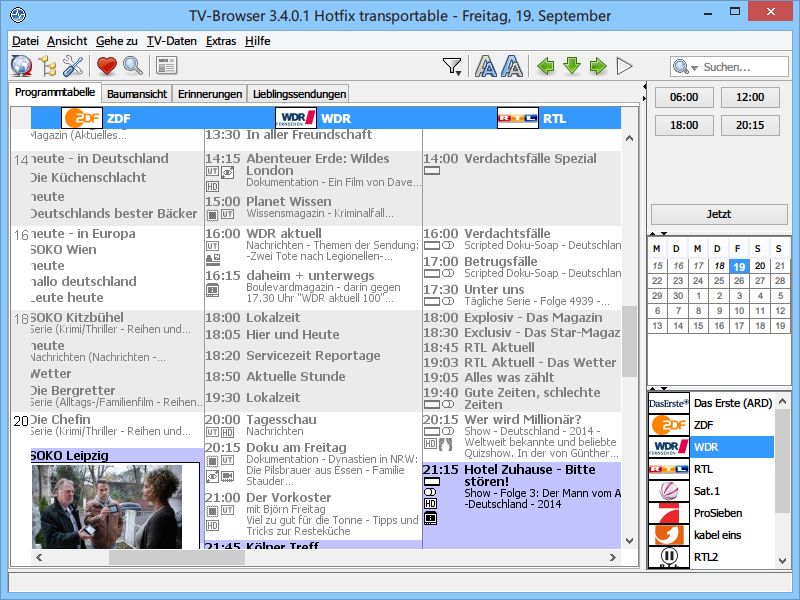Open the Extras menu

(x=221, y=41)
